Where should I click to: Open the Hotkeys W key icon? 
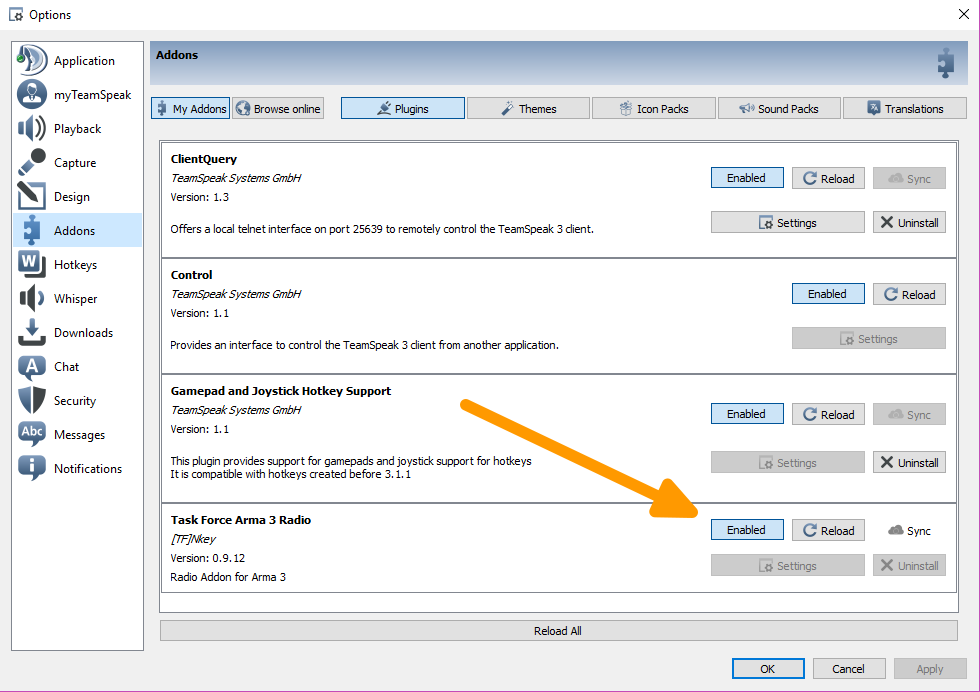click(31, 264)
